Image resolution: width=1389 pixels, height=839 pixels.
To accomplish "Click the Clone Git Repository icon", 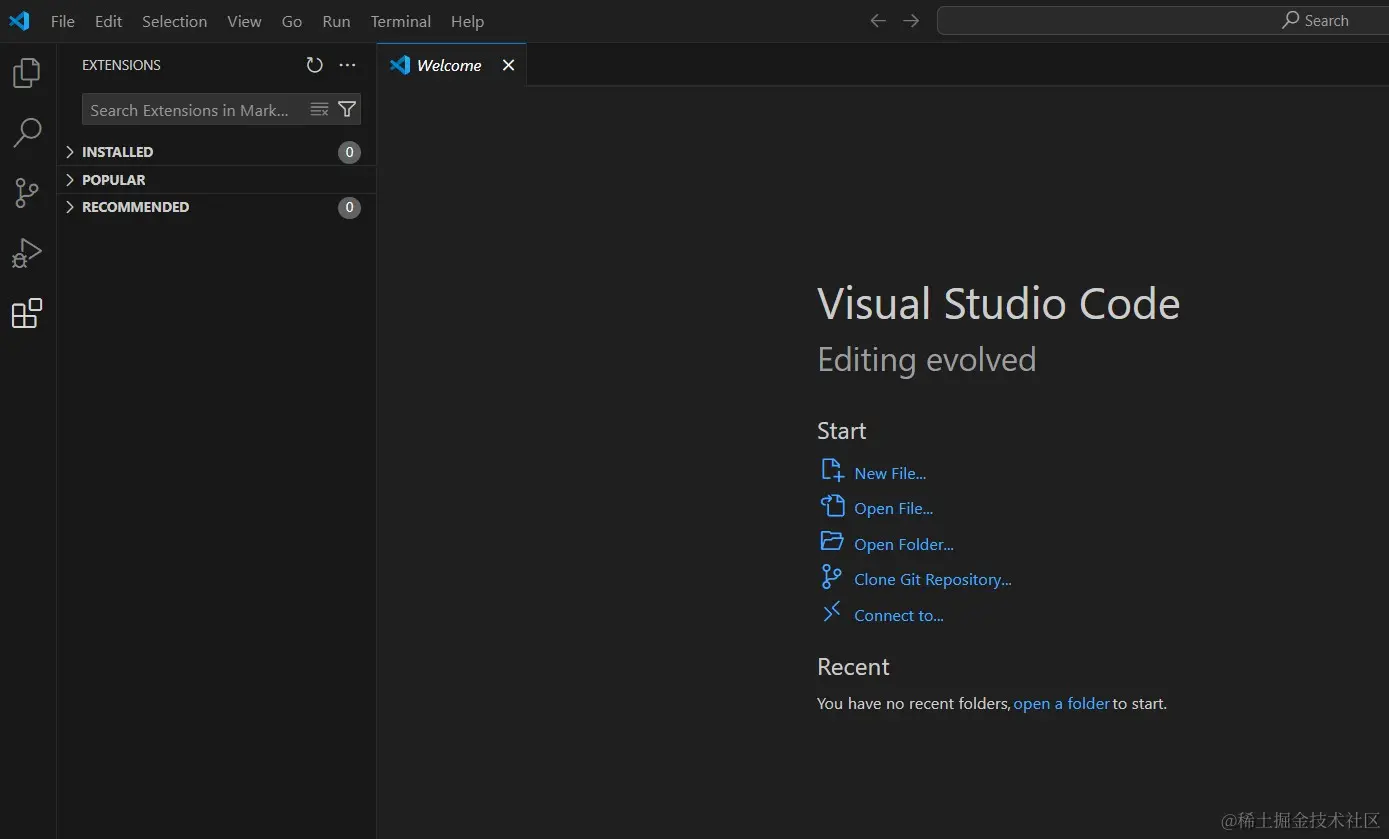I will pyautogui.click(x=832, y=577).
